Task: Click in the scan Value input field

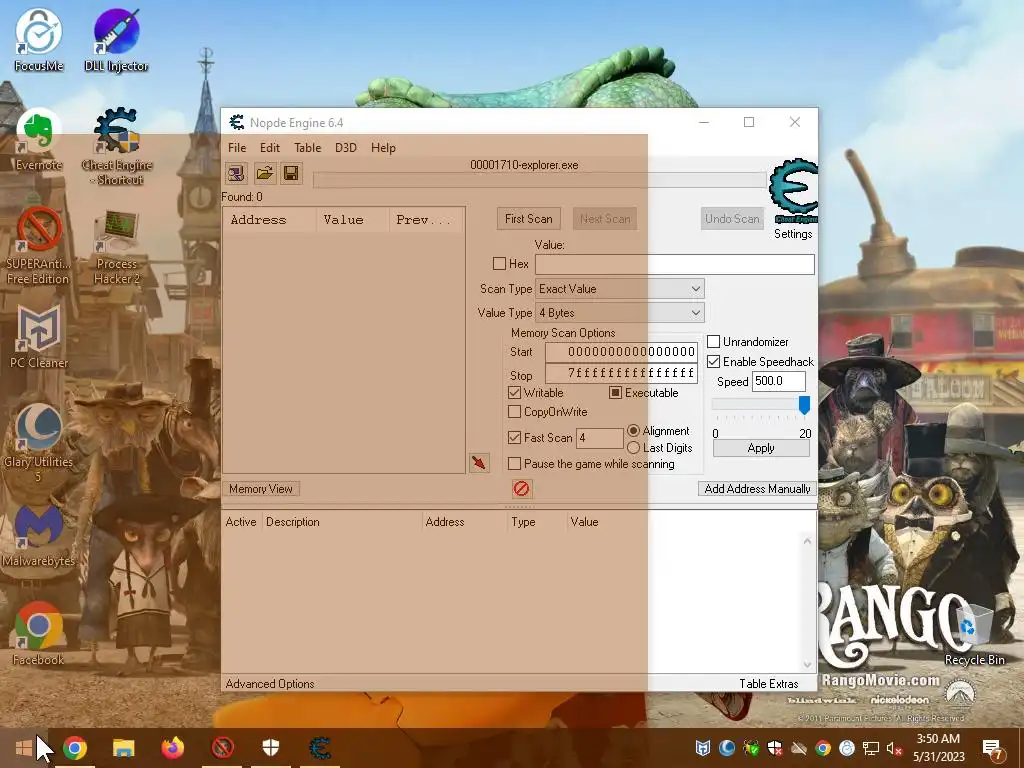Action: pyautogui.click(x=675, y=264)
